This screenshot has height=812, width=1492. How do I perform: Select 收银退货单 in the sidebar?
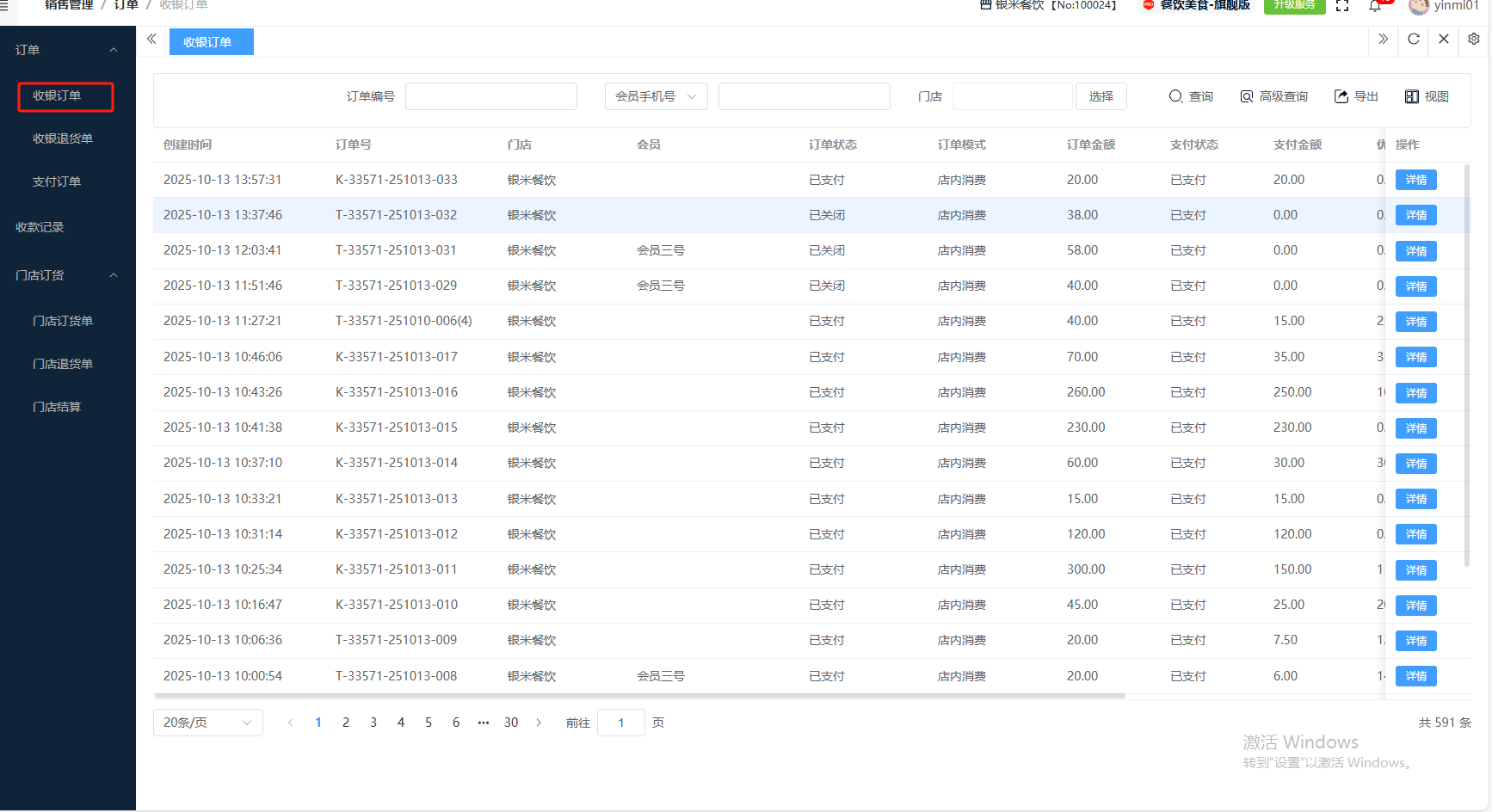click(x=63, y=138)
